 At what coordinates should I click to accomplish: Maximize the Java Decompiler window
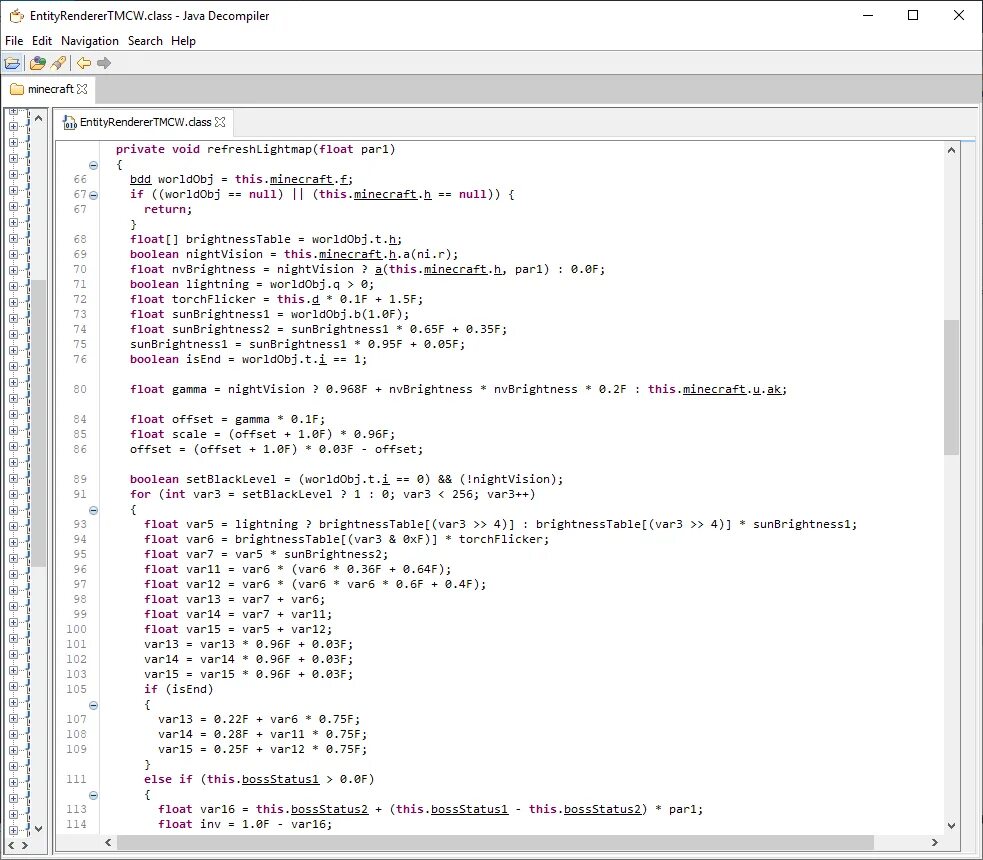pos(913,16)
